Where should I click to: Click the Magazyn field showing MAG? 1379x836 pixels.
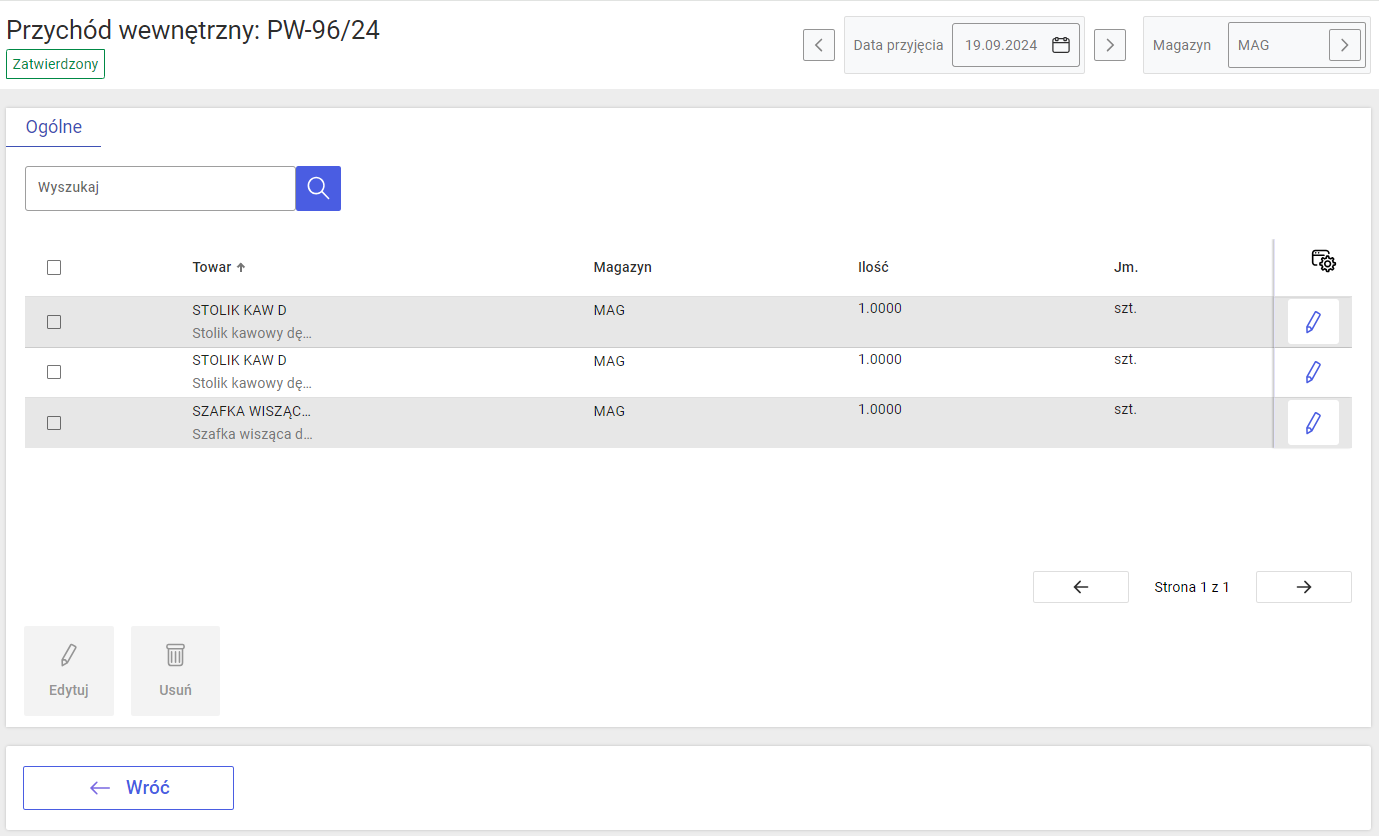(1296, 45)
